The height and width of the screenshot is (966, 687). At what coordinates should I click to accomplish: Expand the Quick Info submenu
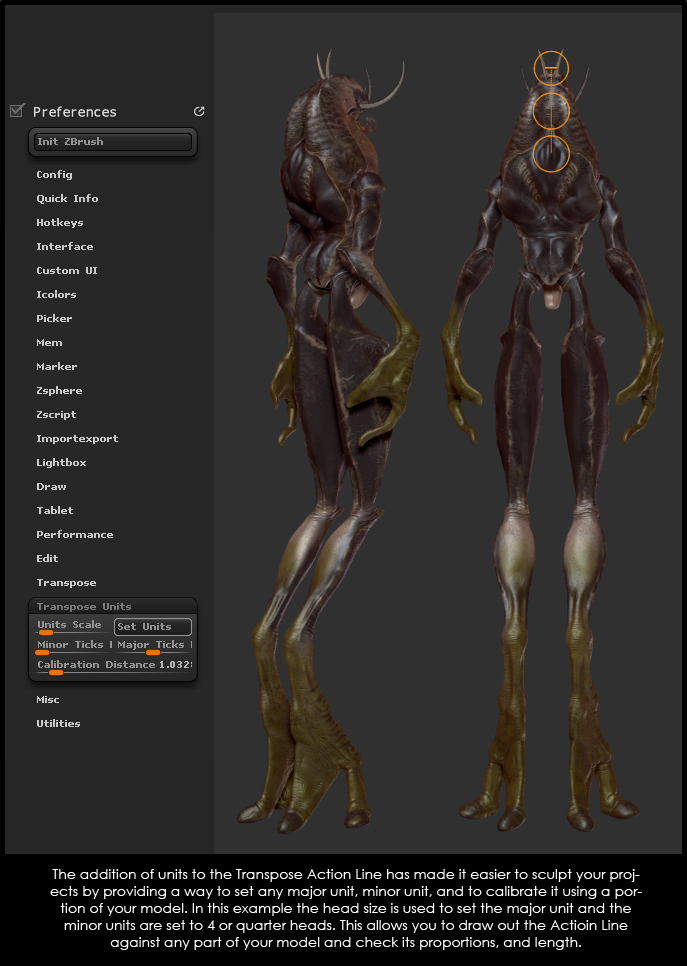coord(67,198)
